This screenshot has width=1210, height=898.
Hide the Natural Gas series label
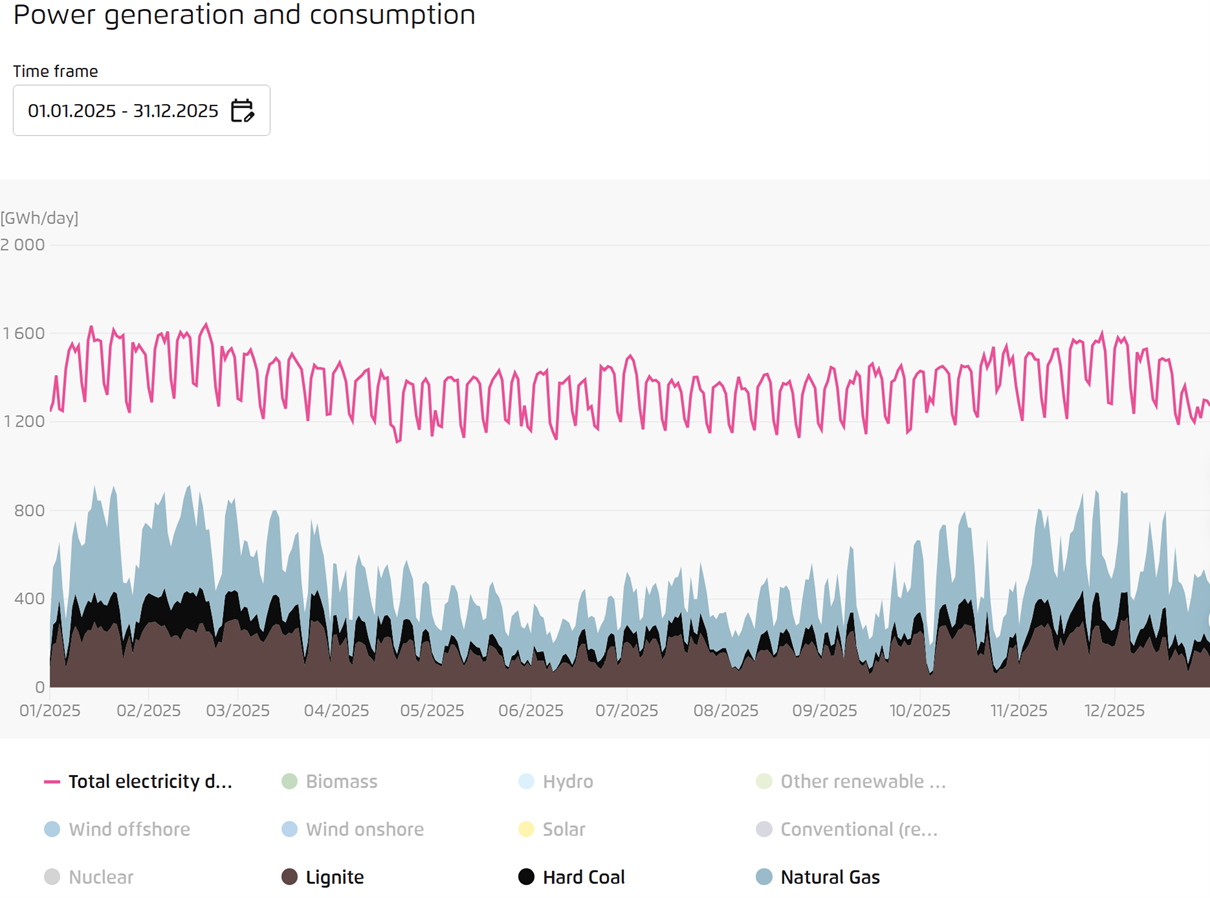point(830,877)
